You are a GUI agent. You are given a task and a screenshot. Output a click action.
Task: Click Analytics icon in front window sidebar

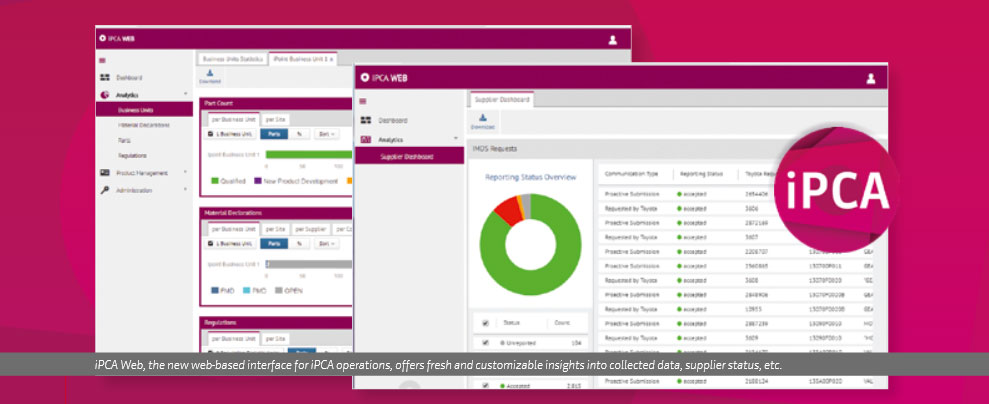[366, 139]
